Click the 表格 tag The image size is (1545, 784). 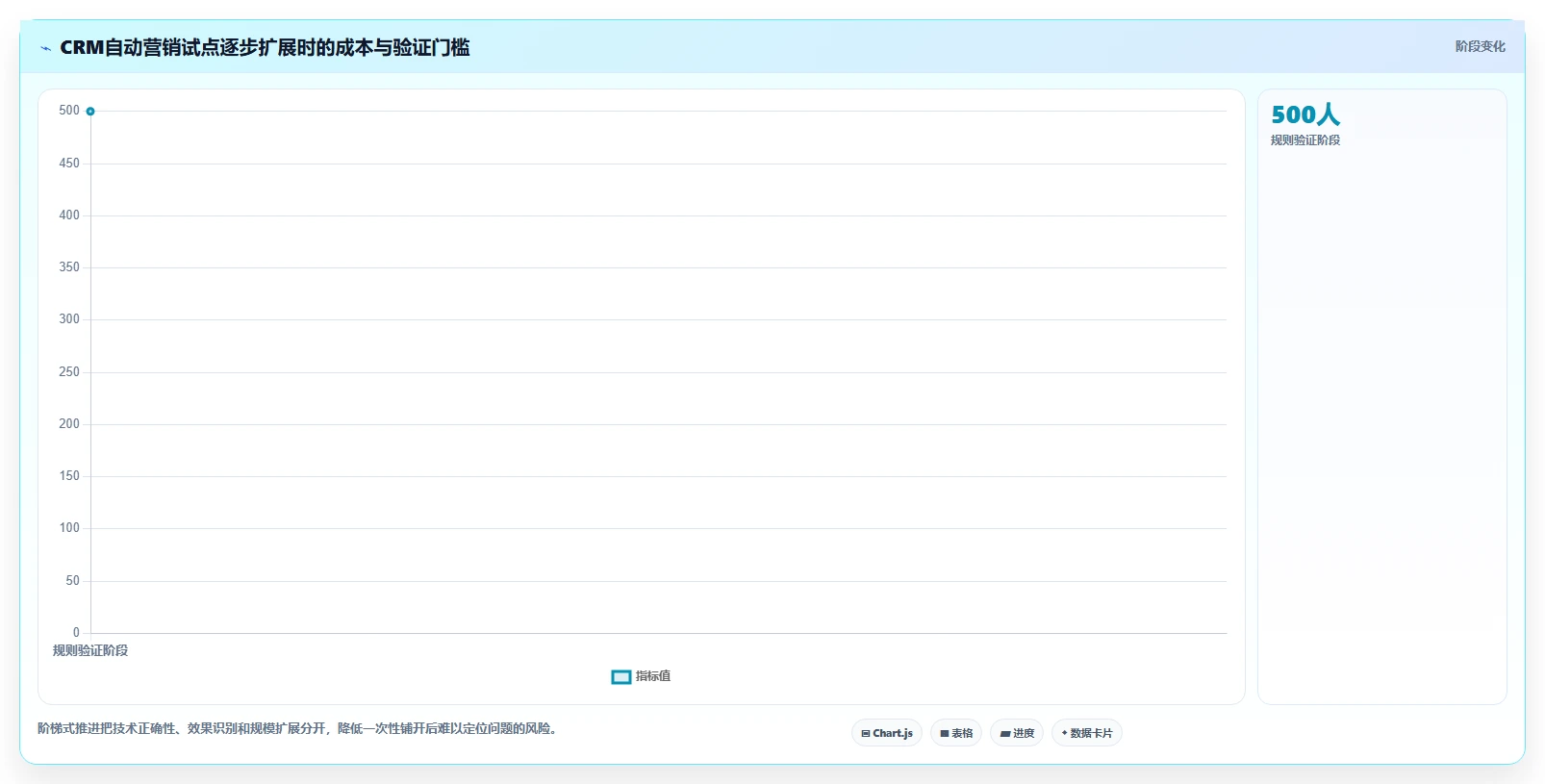tap(956, 733)
